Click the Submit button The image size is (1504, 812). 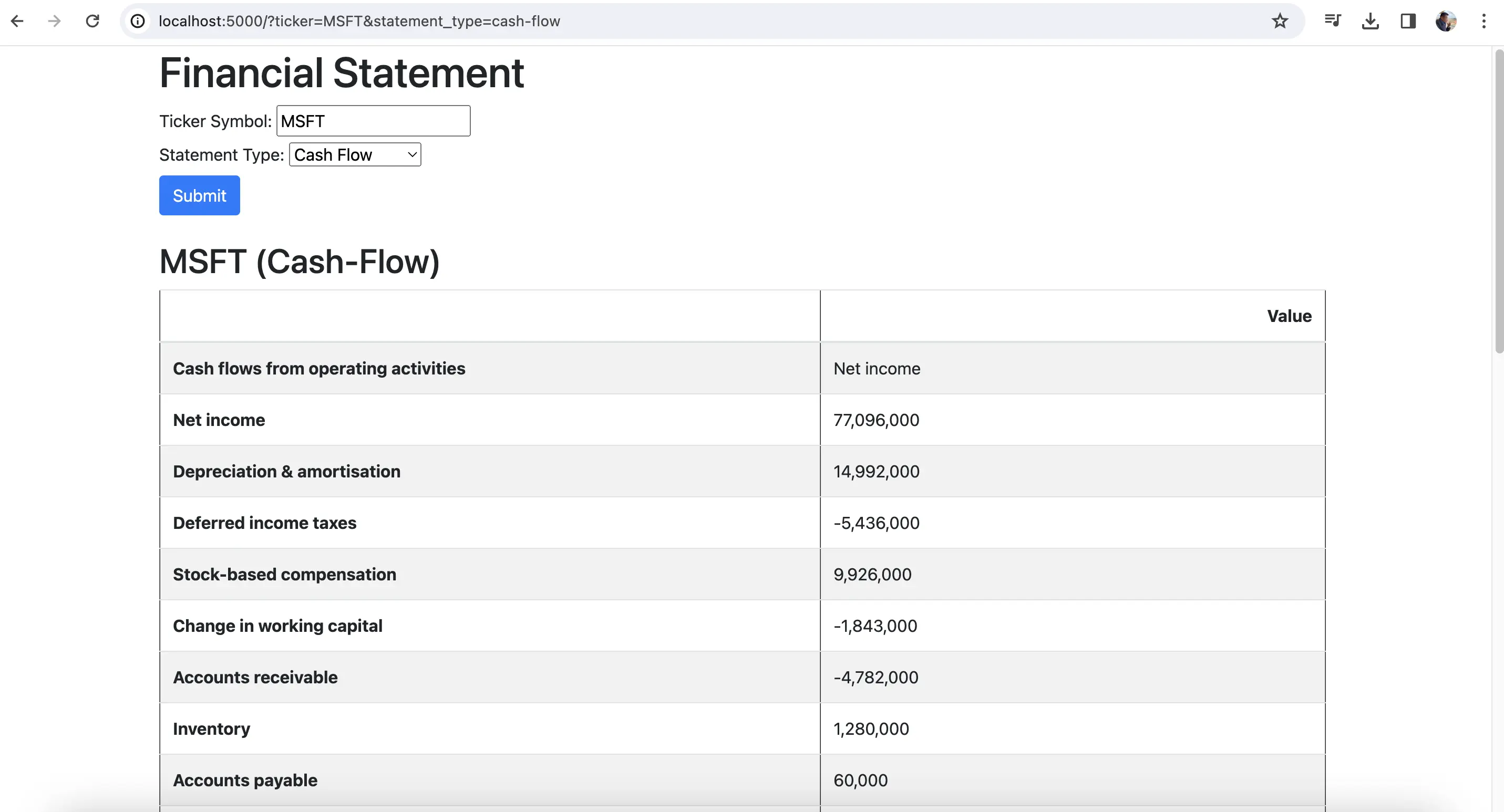[200, 195]
